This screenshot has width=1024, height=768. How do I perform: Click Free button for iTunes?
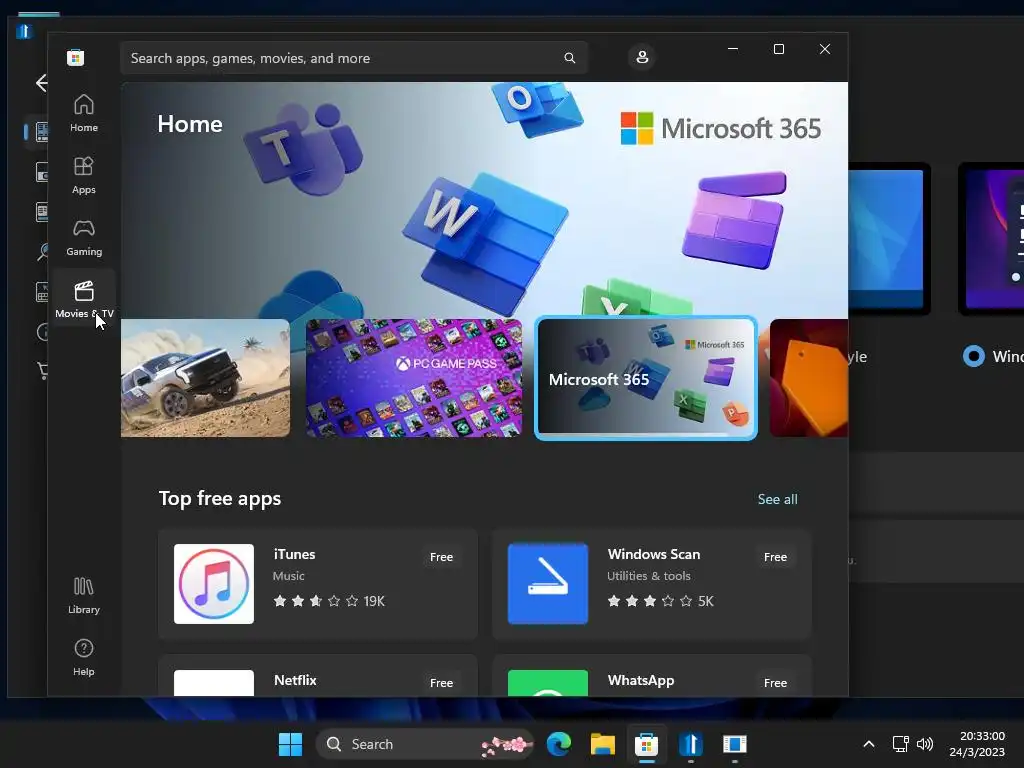(x=441, y=557)
